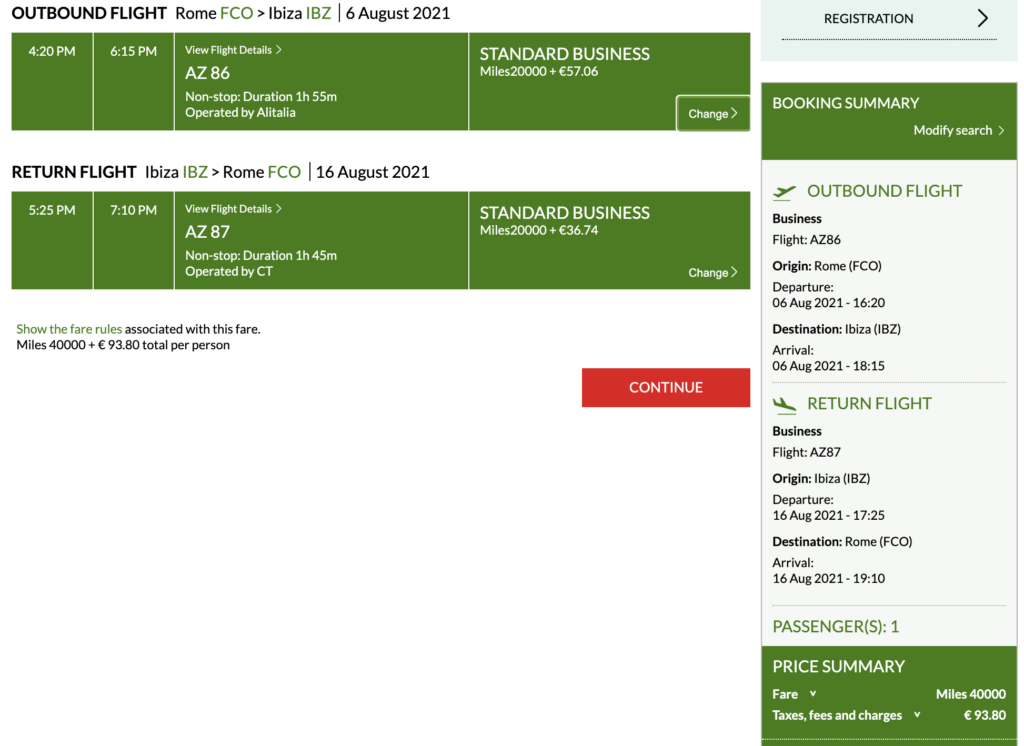Click the return flight landing plane icon
The image size is (1024, 746).
[785, 405]
